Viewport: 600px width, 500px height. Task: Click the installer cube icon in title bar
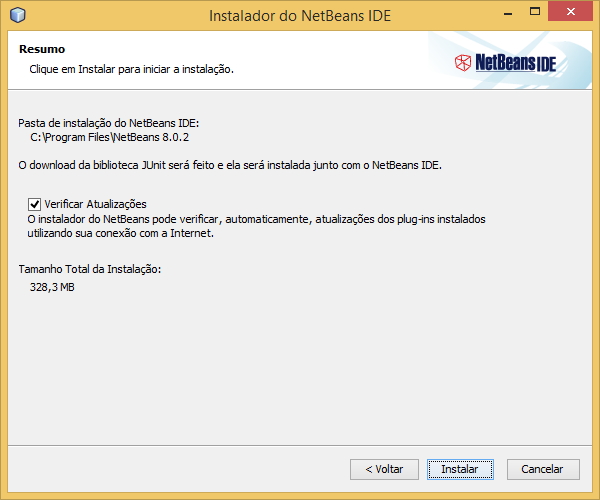click(x=18, y=15)
